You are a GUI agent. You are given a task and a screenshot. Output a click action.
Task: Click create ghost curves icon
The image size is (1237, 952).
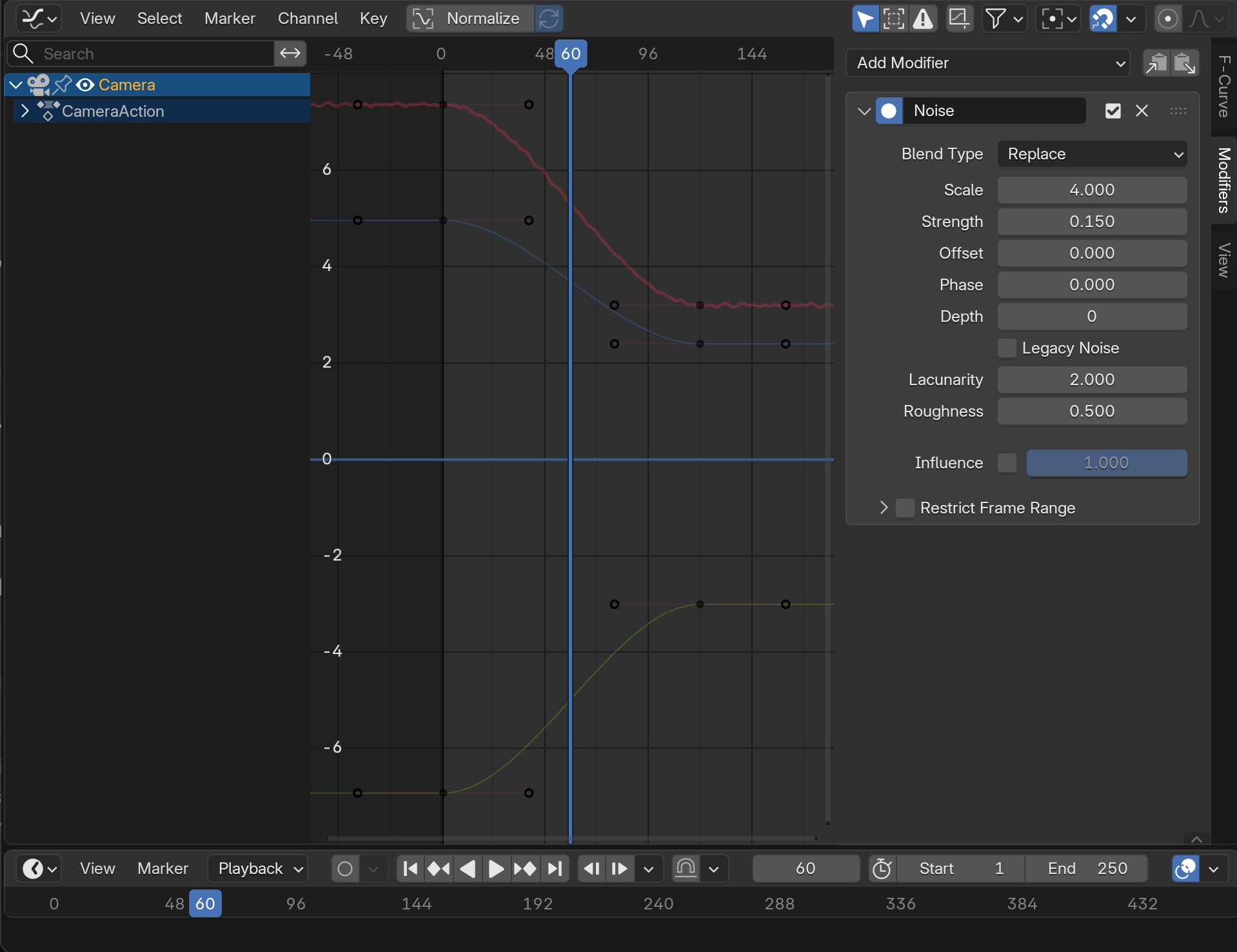(959, 19)
